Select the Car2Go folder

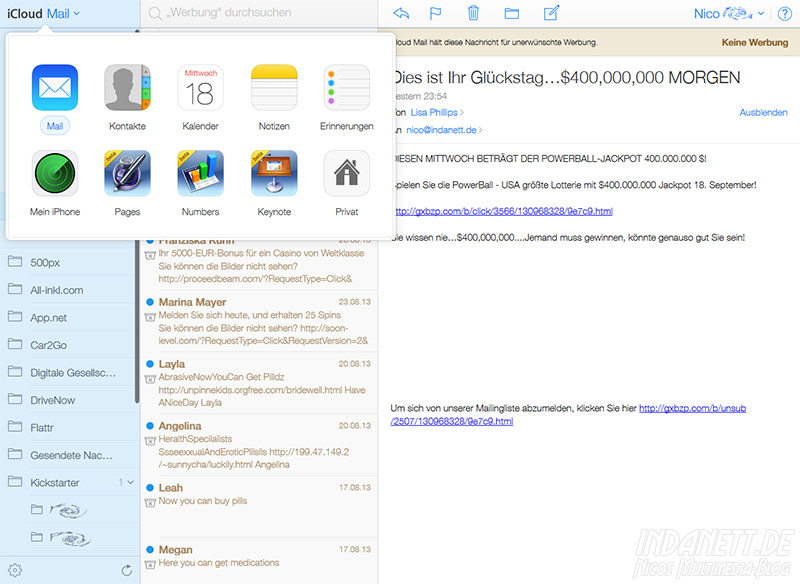pos(70,345)
